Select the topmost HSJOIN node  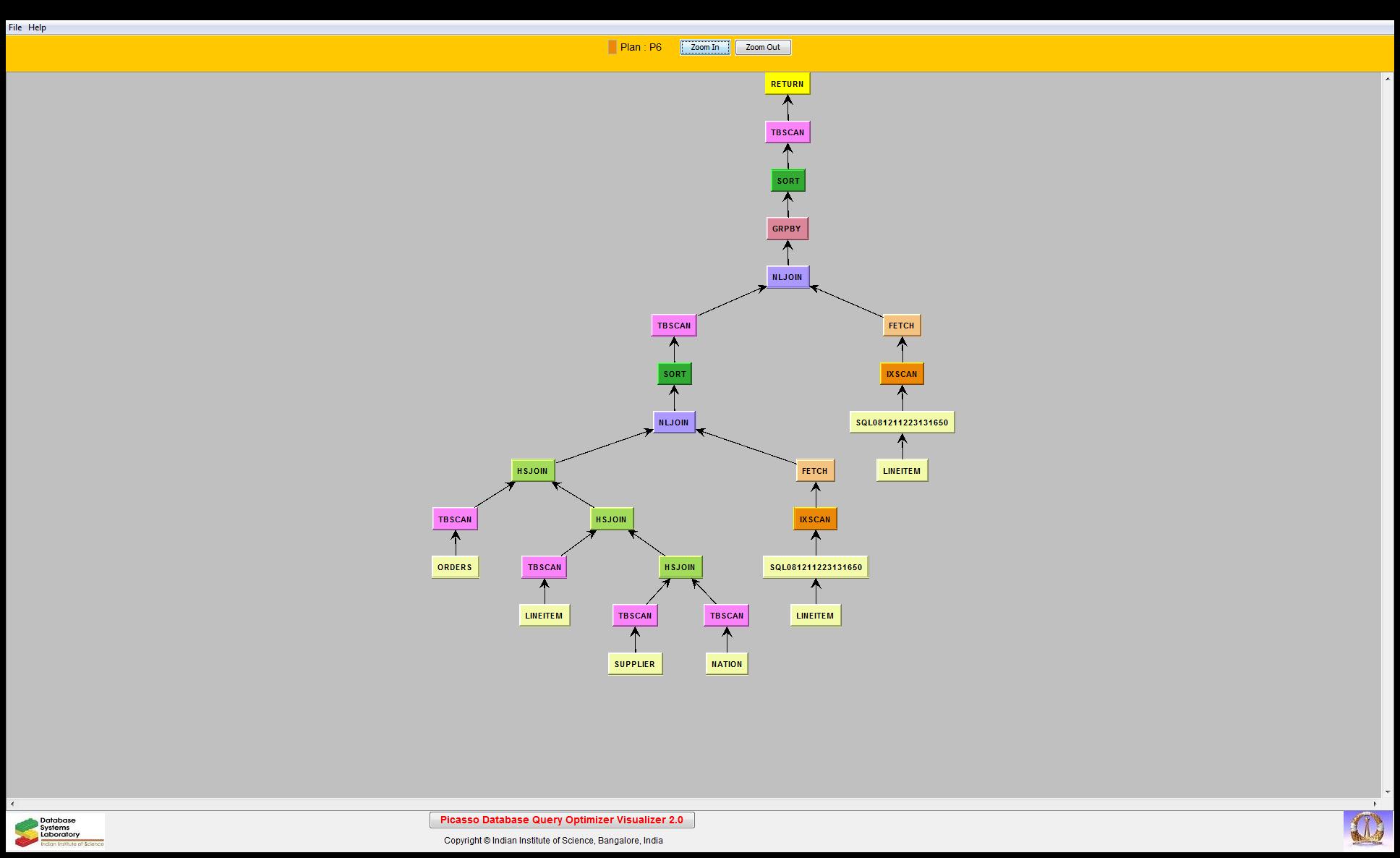tap(532, 471)
